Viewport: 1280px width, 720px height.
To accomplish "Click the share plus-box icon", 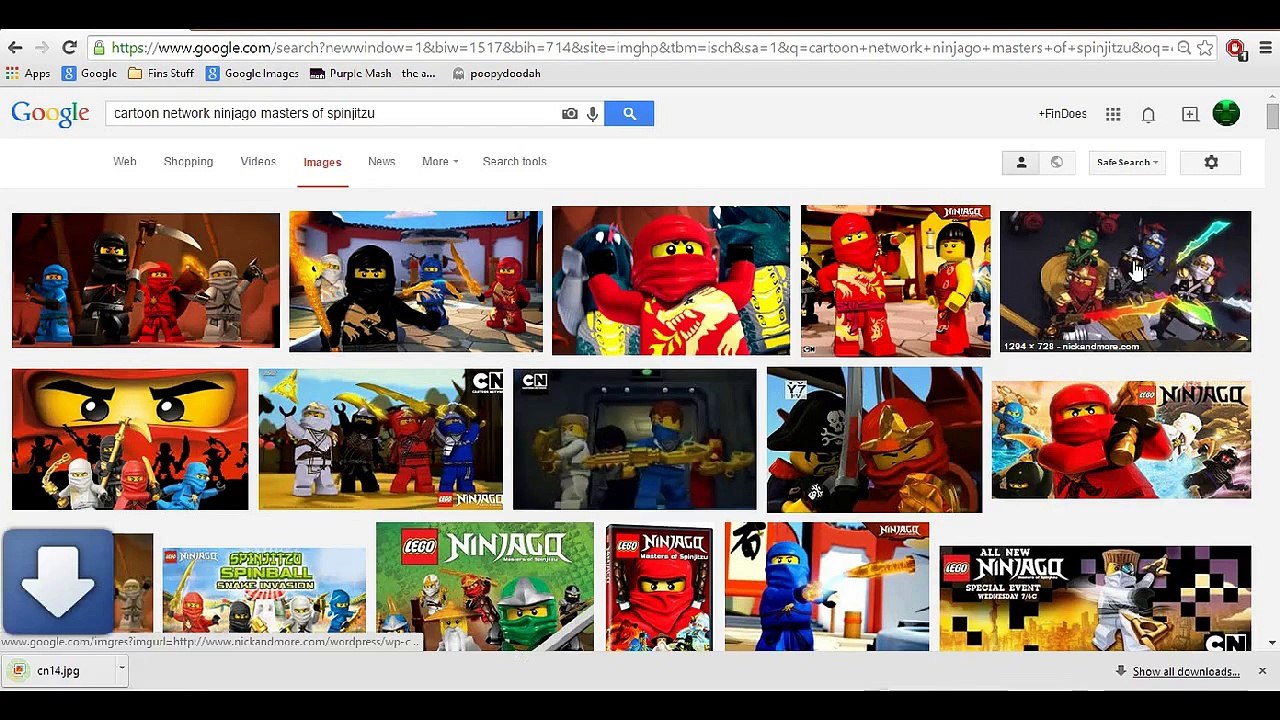I will [x=1190, y=114].
